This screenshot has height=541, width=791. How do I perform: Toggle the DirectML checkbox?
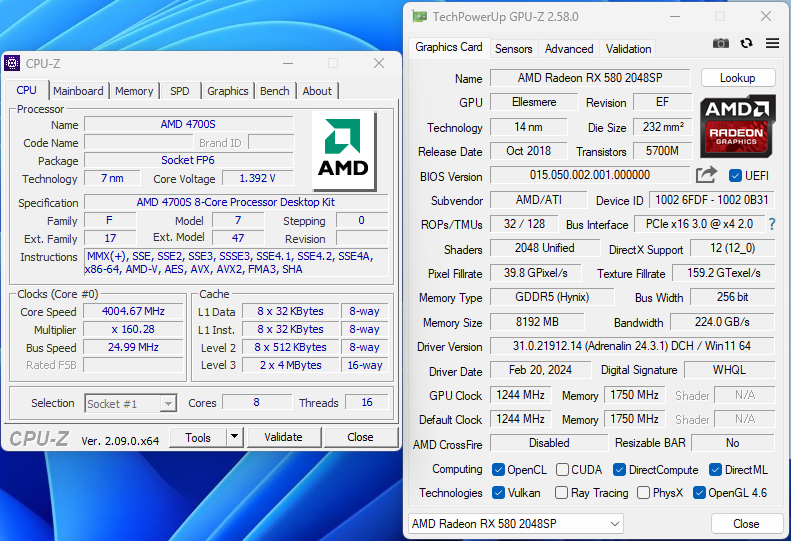click(x=715, y=470)
